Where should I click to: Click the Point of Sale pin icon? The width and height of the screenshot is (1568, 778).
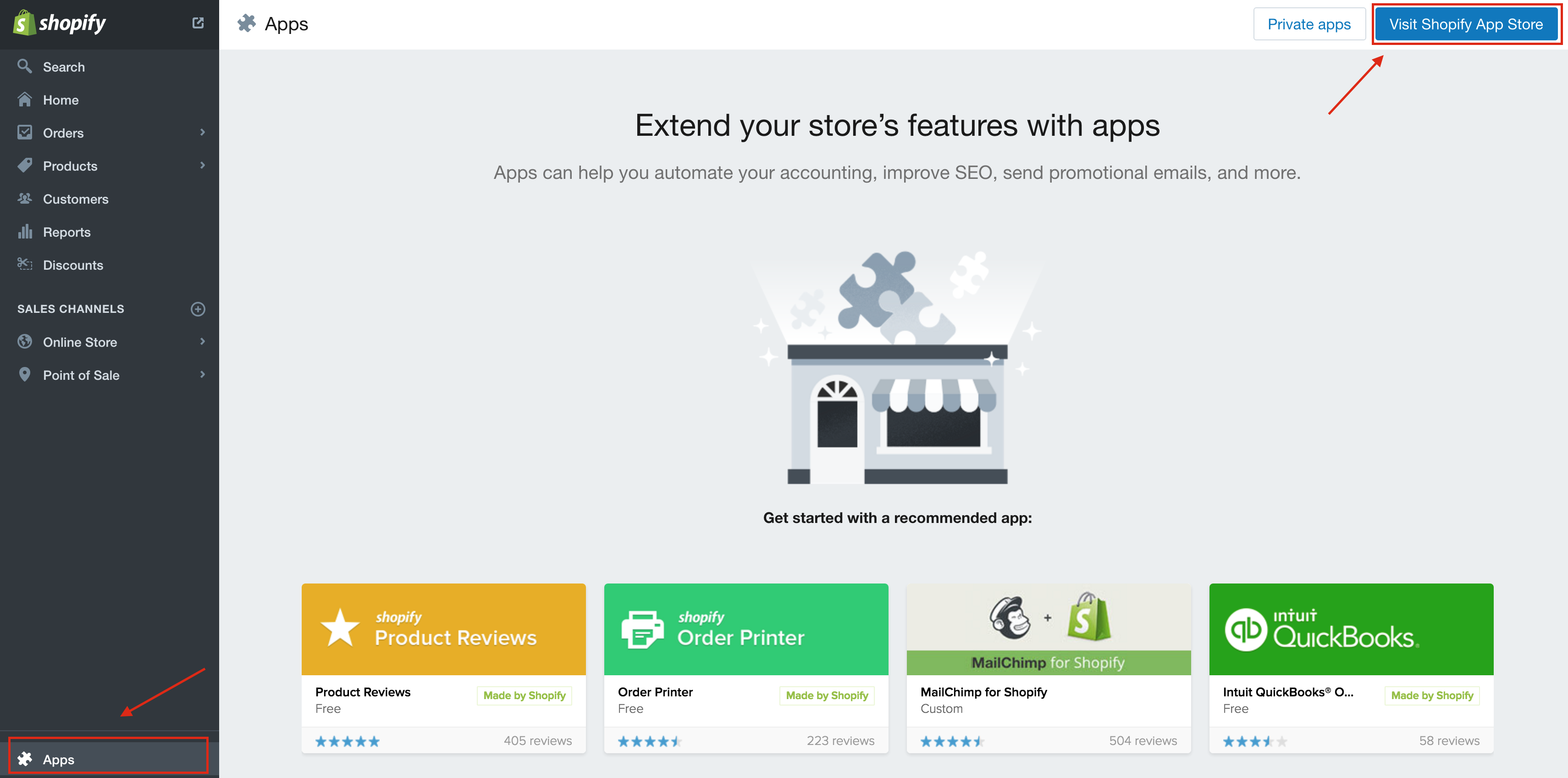pos(24,375)
